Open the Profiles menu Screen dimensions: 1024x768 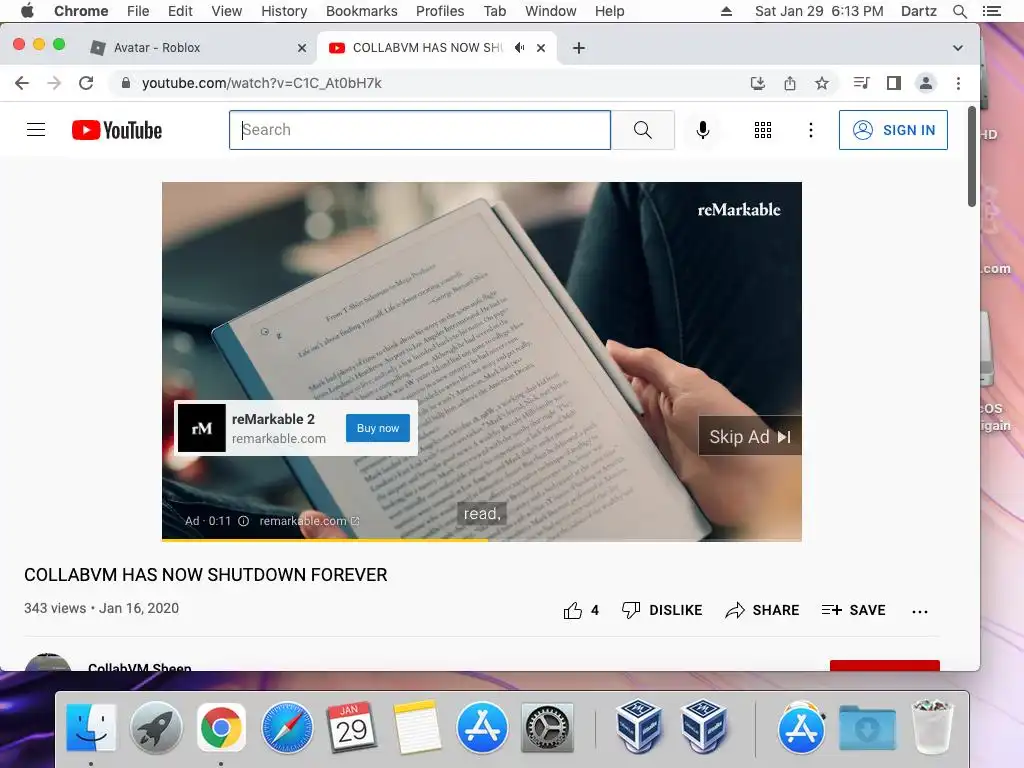coord(440,11)
